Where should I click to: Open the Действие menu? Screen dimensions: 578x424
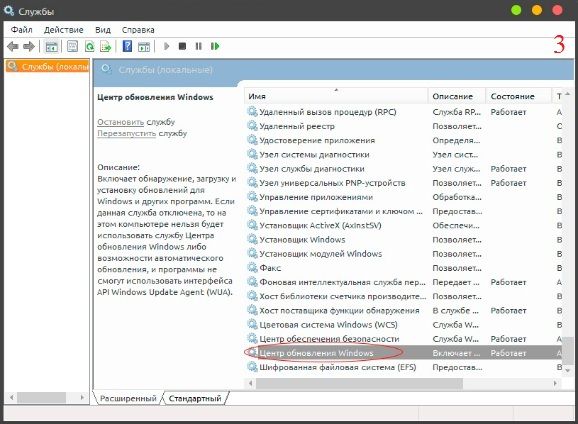point(63,30)
